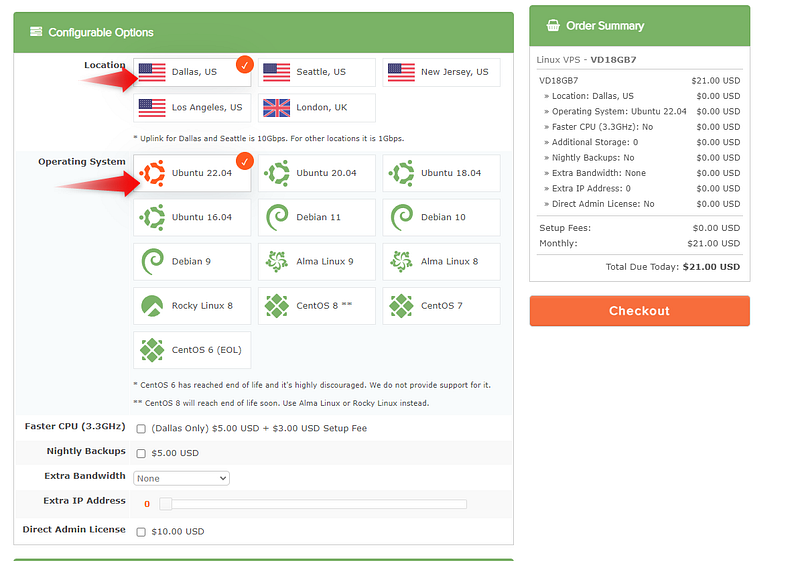
Task: Click the Order Summary basket icon
Action: 553,26
